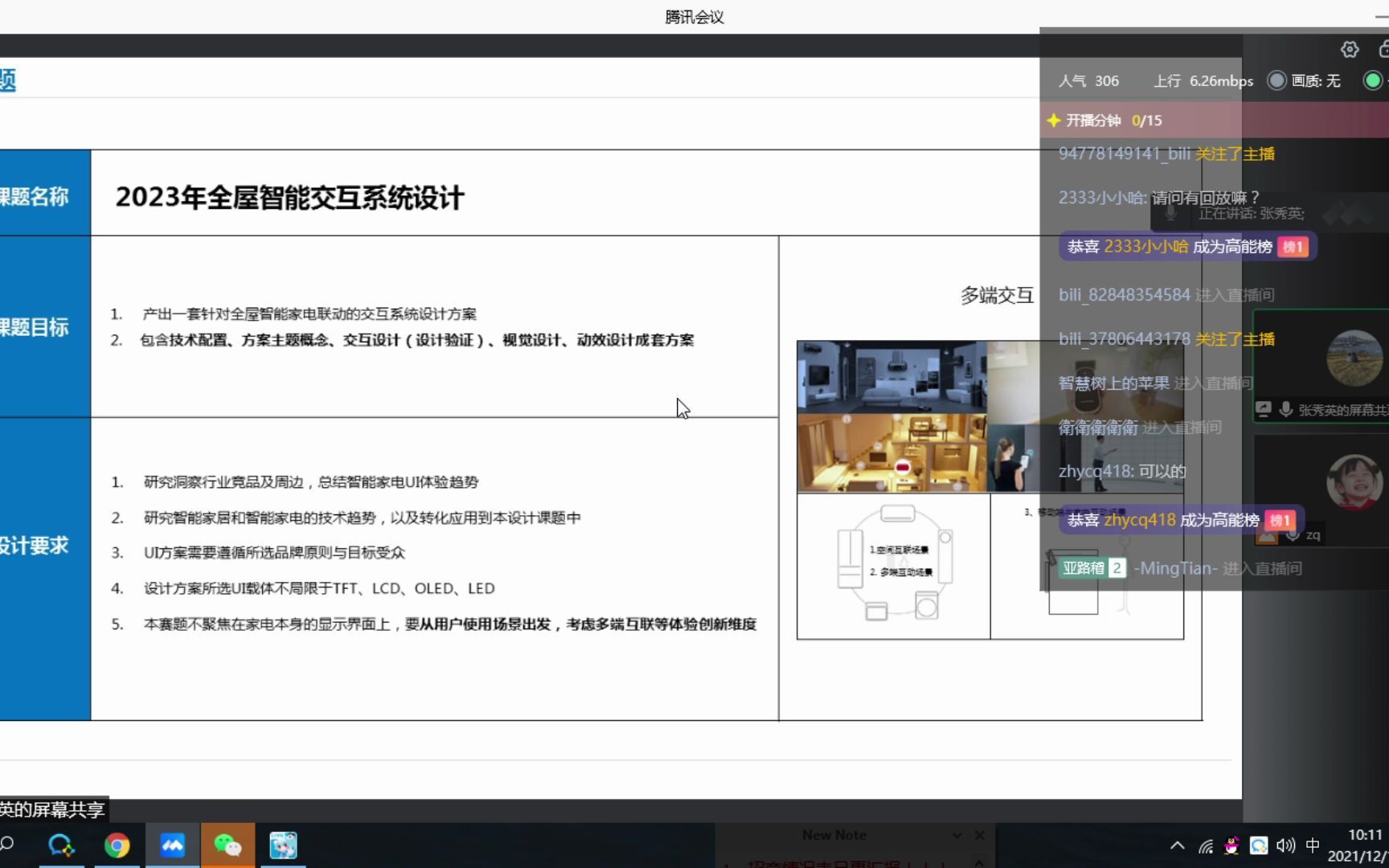This screenshot has height=868, width=1389.
Task: Toggle the 画质 quality indicator circle
Action: [1276, 80]
